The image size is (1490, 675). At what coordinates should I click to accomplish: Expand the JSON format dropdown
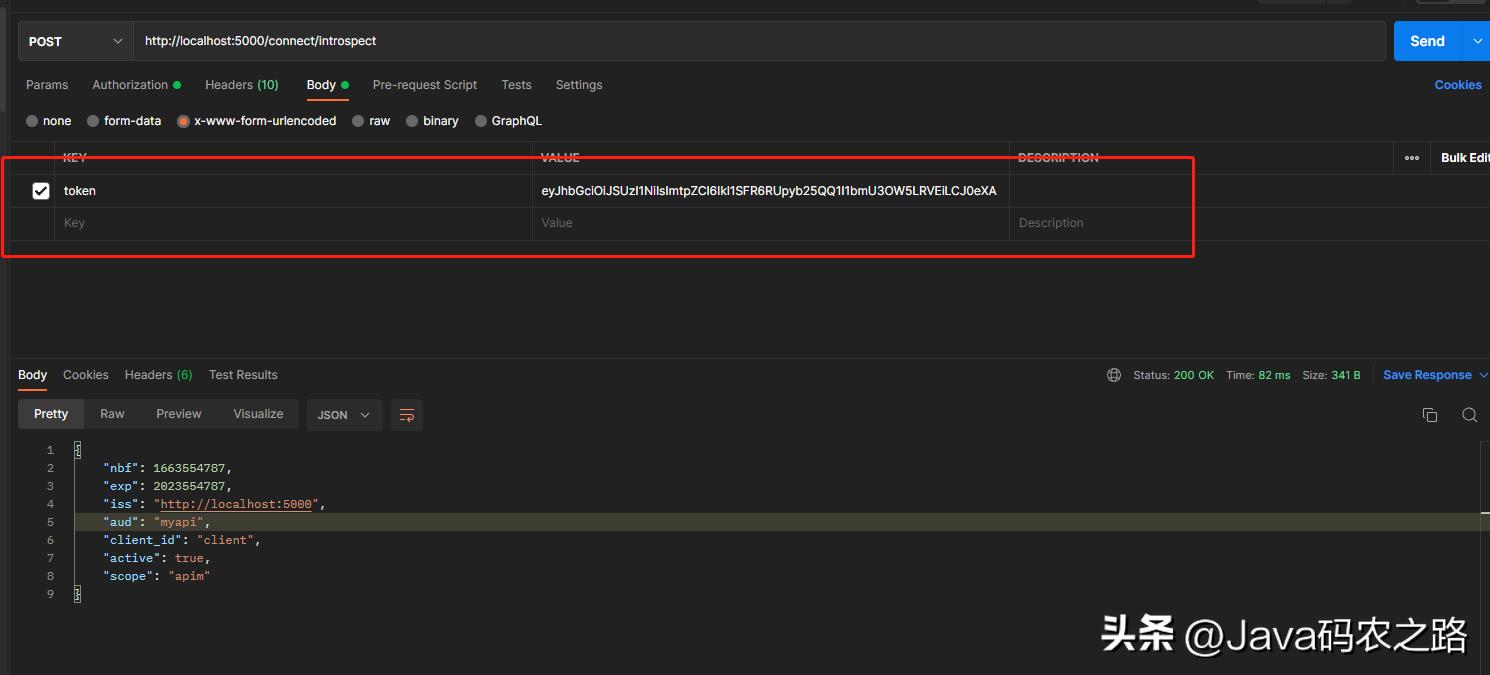point(344,415)
